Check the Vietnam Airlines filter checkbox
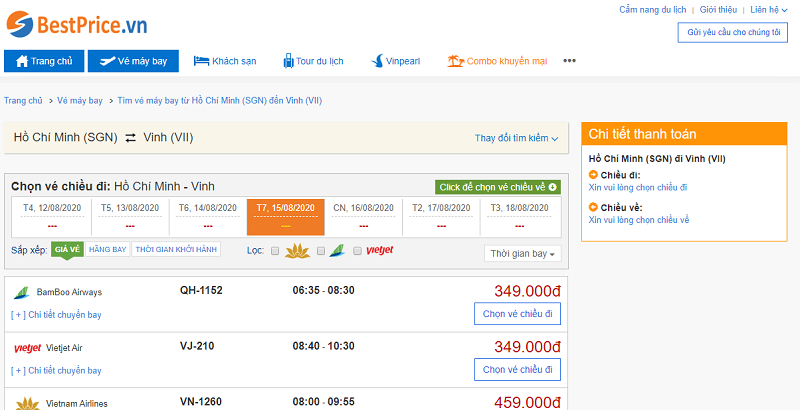The width and height of the screenshot is (800, 410). 275,251
